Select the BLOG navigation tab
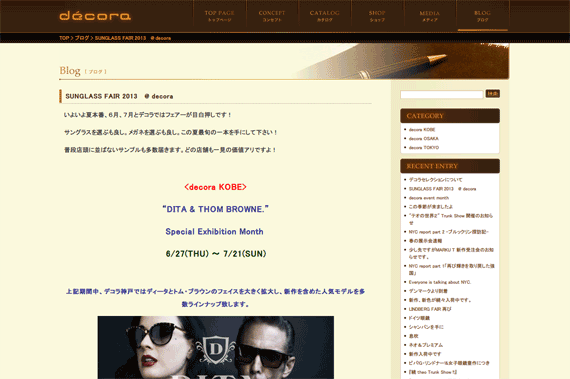 pyautogui.click(x=482, y=16)
